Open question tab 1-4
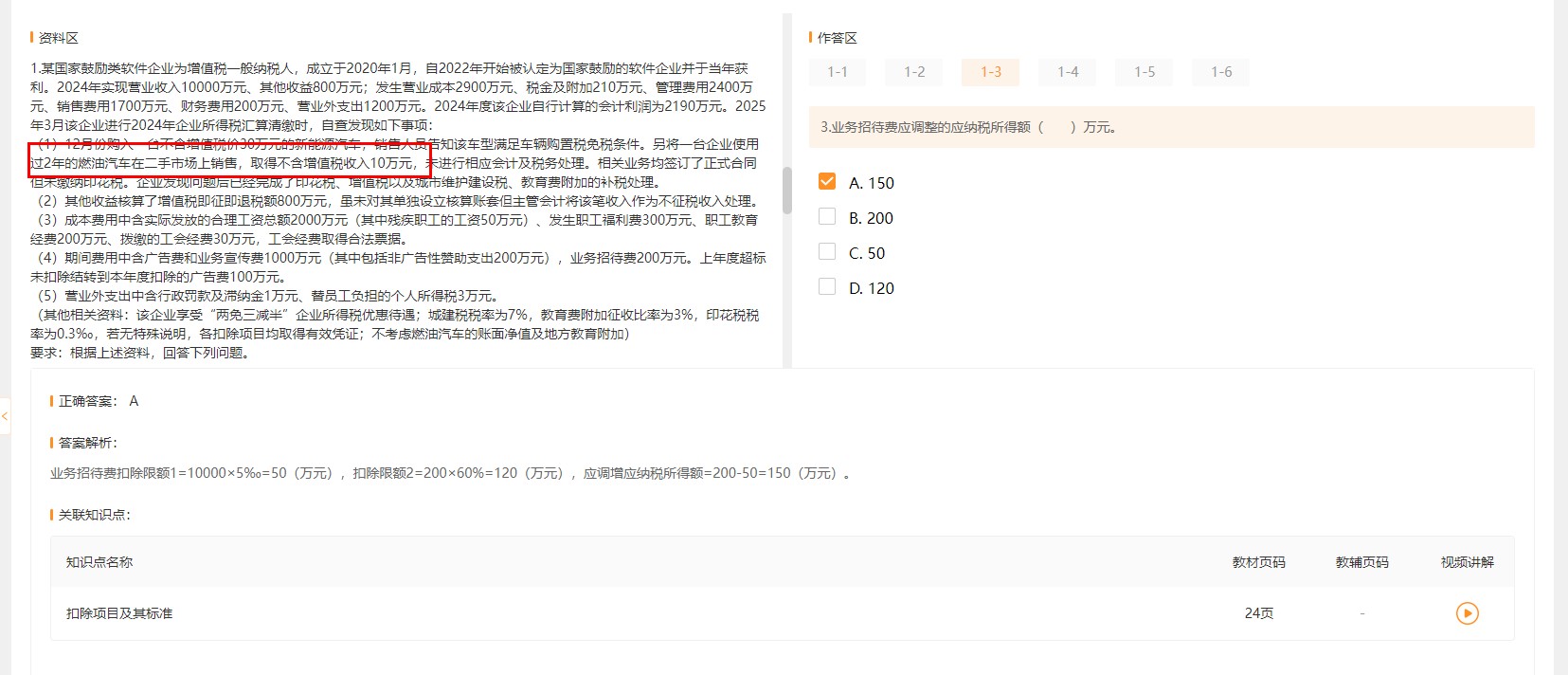1568x675 pixels. tap(1068, 72)
